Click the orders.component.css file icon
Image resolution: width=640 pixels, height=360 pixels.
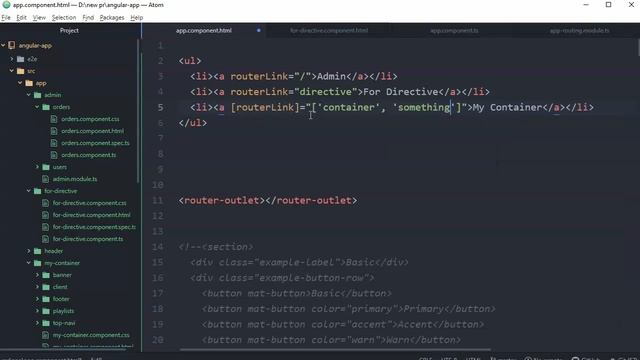pos(54,119)
